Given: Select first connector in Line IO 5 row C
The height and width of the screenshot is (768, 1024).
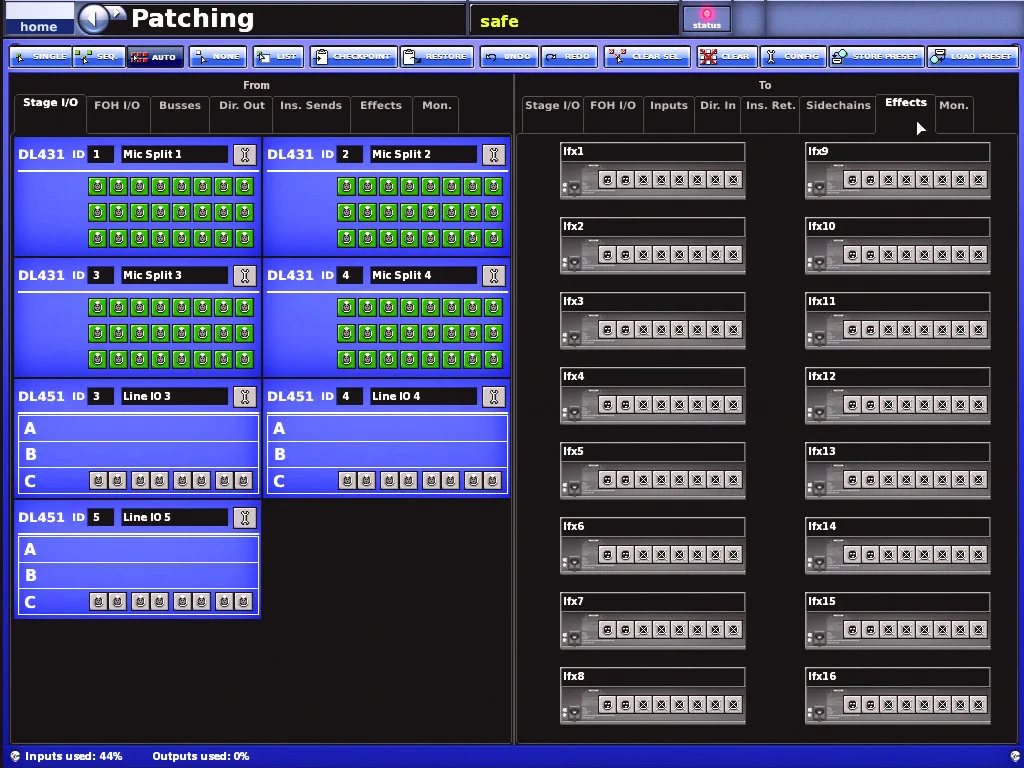Looking at the screenshot, I should (x=98, y=601).
